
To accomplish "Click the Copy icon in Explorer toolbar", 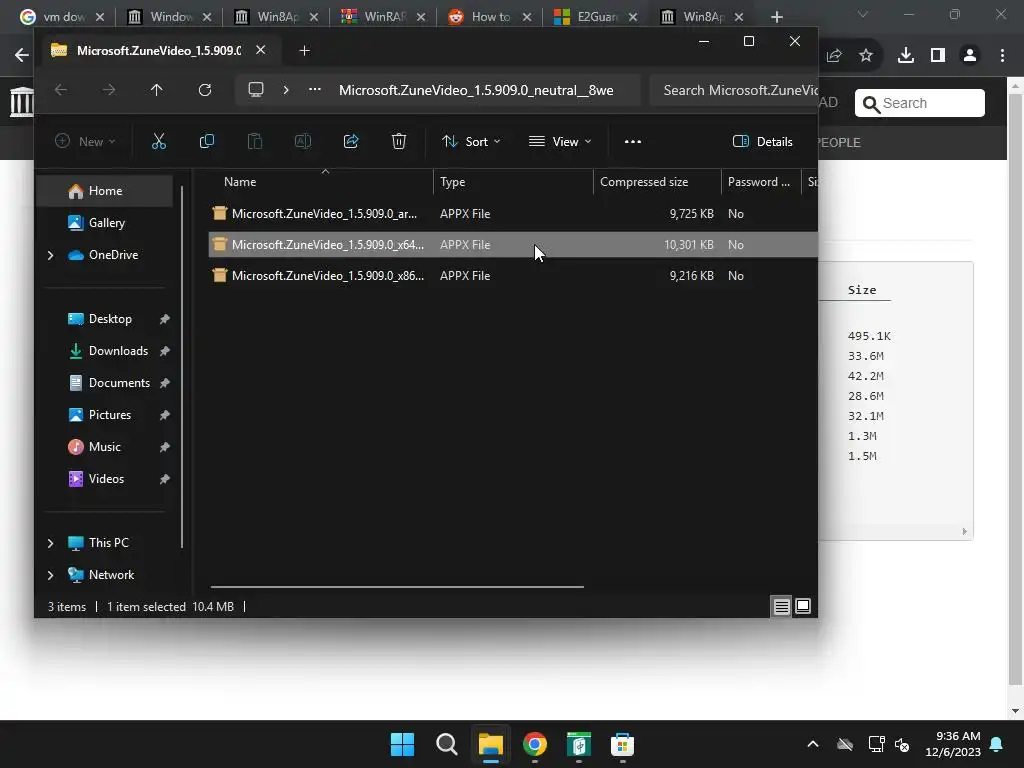I will click(206, 142).
